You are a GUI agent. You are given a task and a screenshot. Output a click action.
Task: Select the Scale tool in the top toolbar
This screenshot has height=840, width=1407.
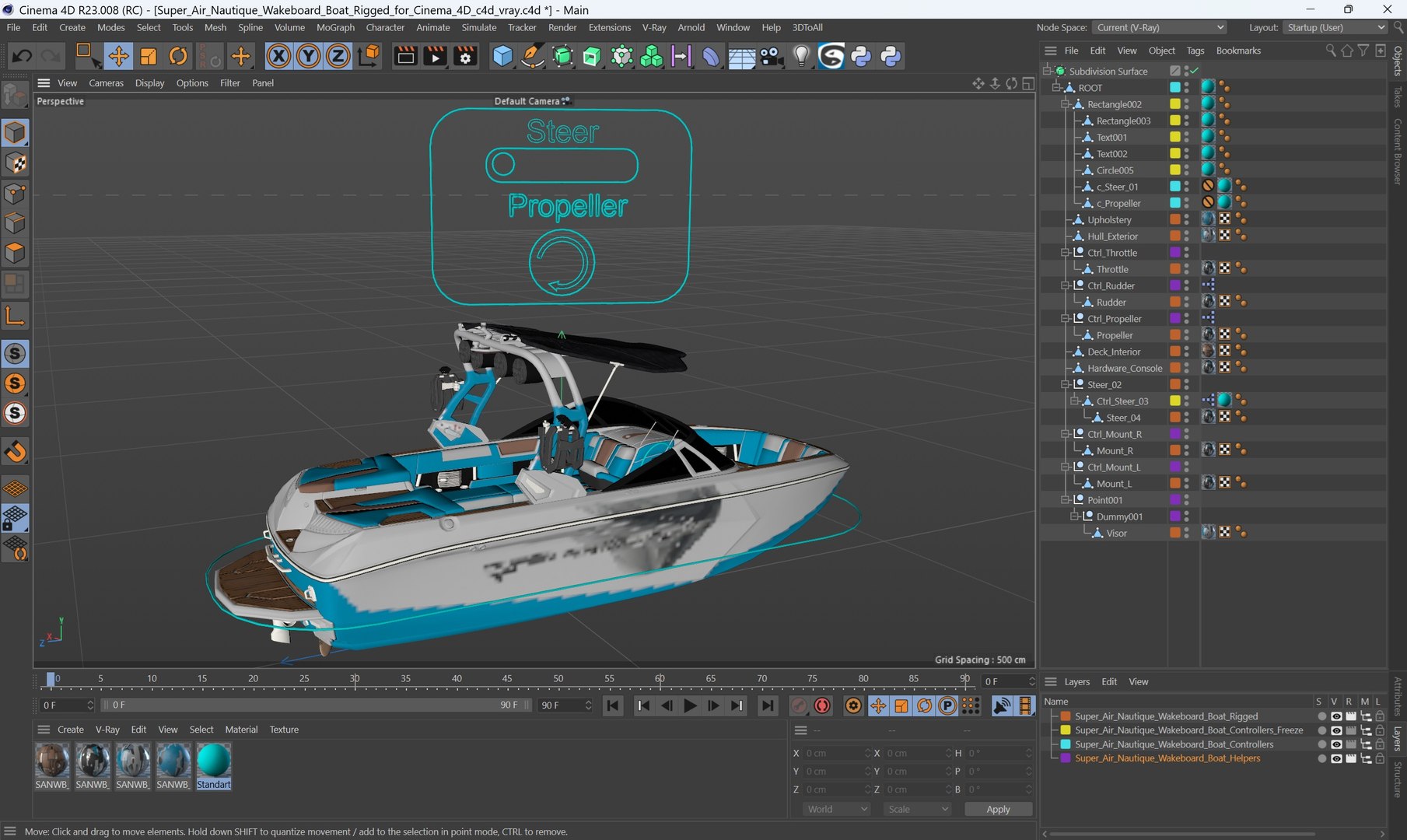pos(148,56)
